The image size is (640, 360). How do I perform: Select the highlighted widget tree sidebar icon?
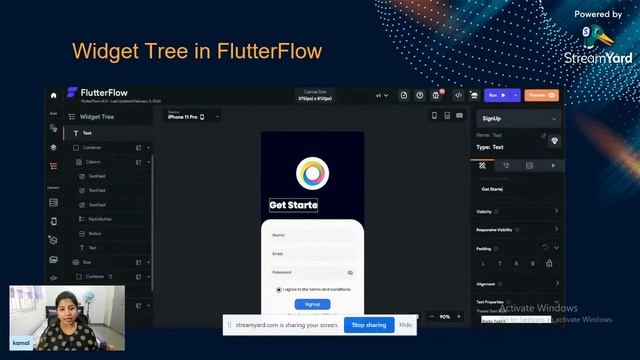[x=53, y=166]
